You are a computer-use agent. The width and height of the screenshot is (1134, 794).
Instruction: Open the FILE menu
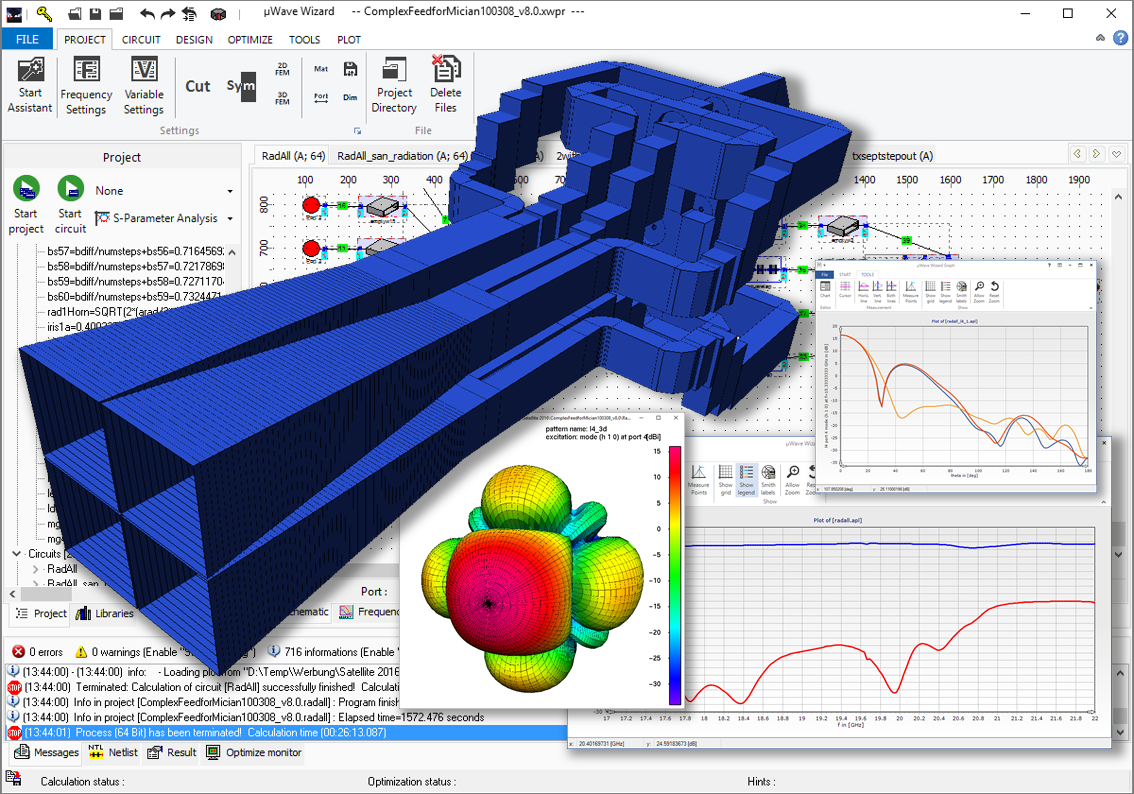27,39
